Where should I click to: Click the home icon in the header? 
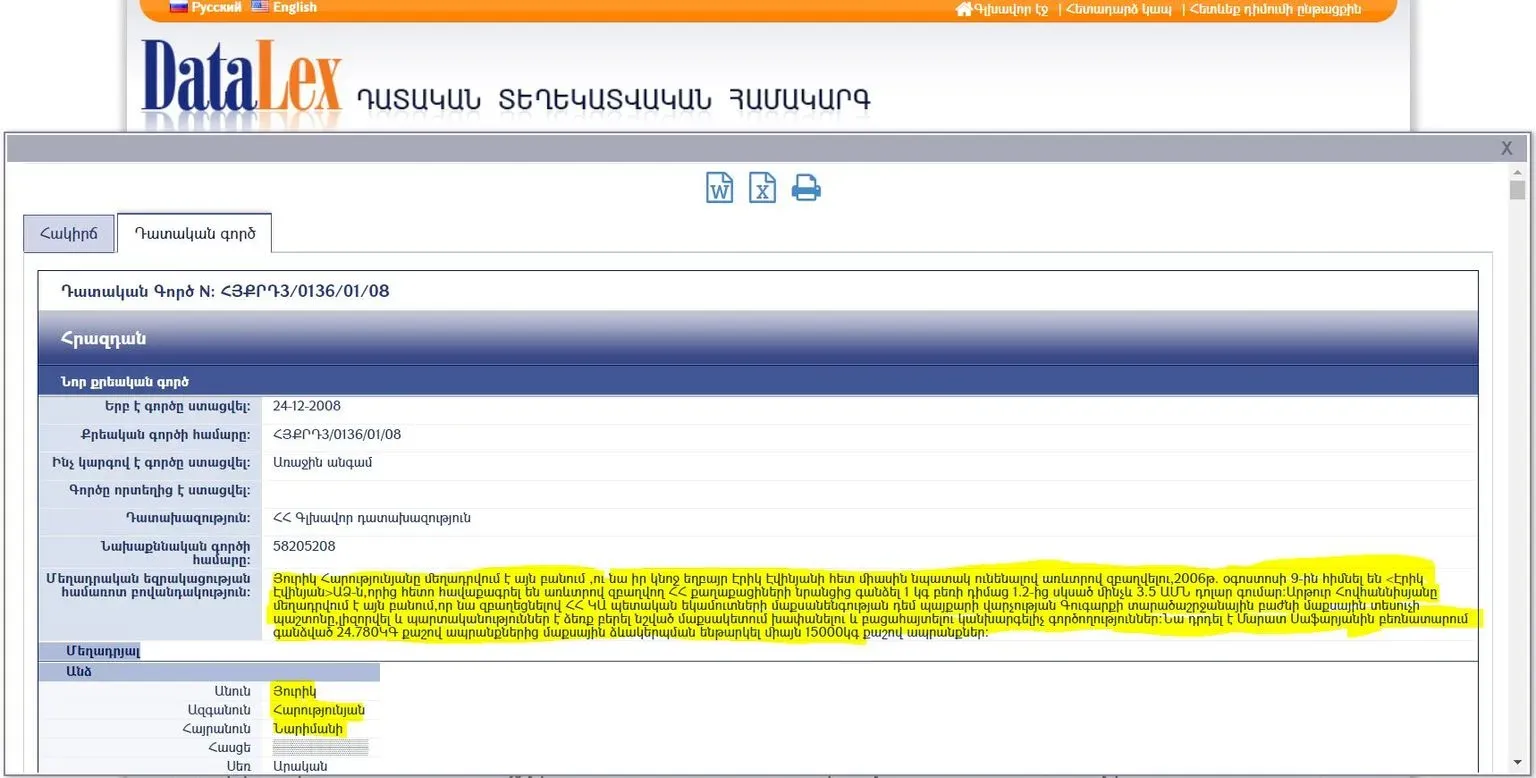click(964, 9)
